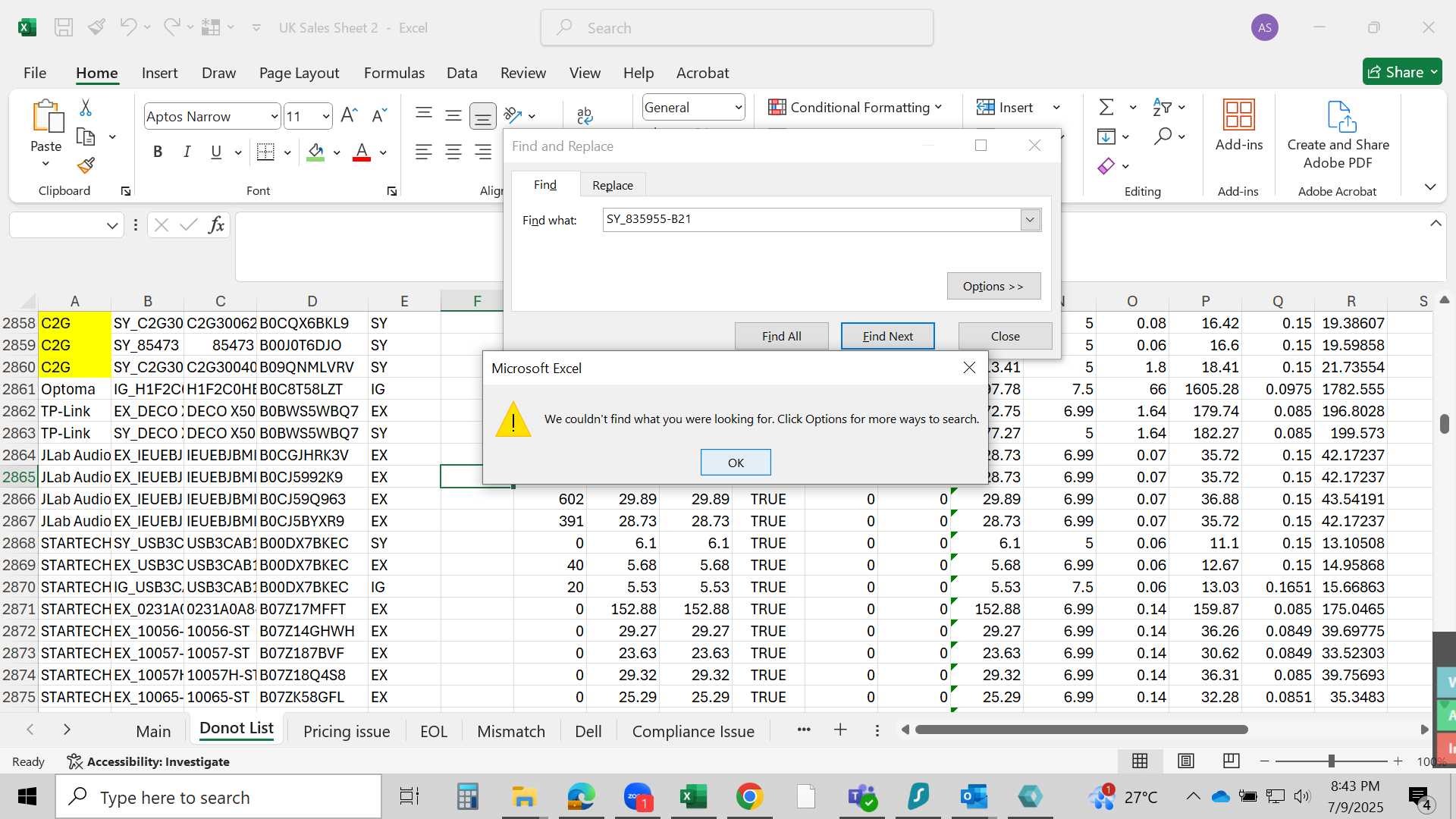Click the Middle Align icon

(x=453, y=115)
